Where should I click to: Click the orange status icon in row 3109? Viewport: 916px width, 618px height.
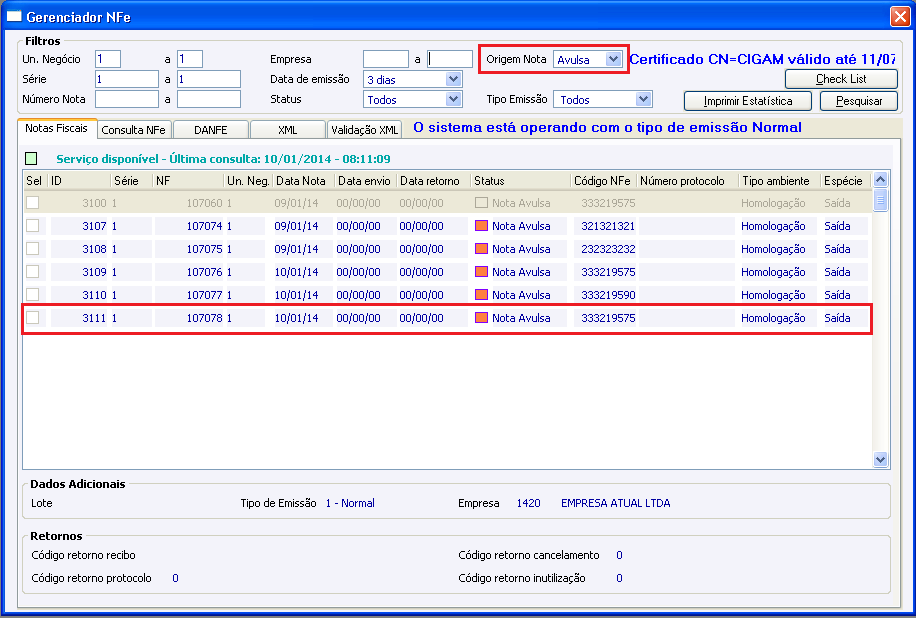tap(481, 272)
